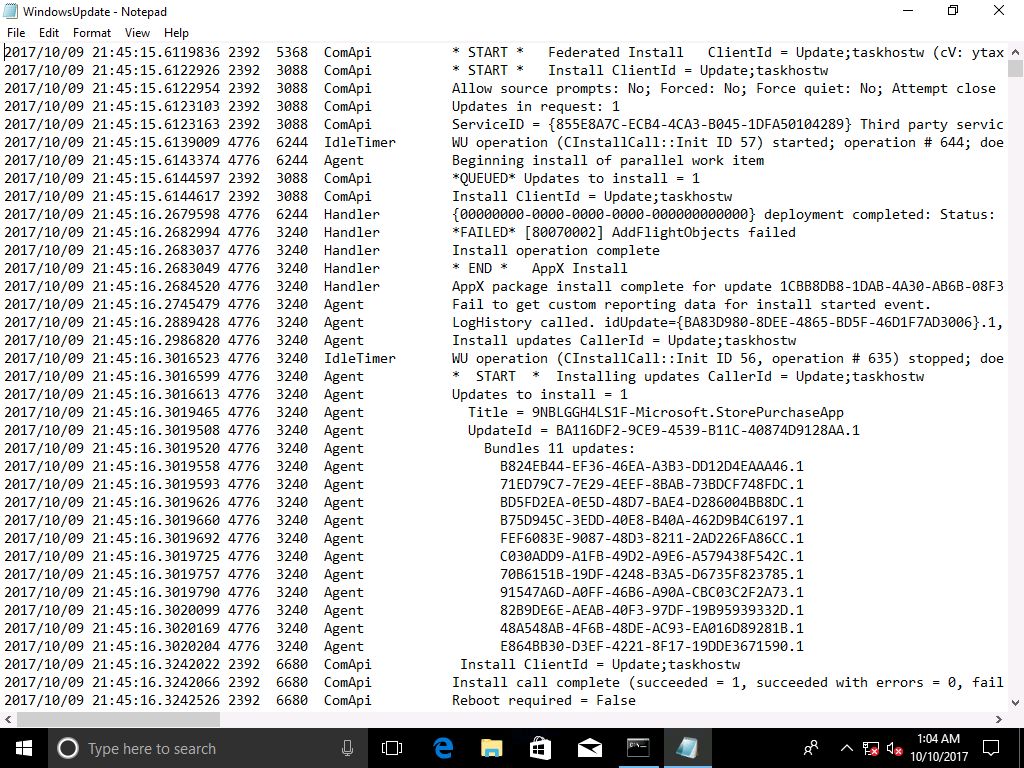Click "*QUEUED* Updates to install = 1"
Screen dimensions: 1024x768
575,178
